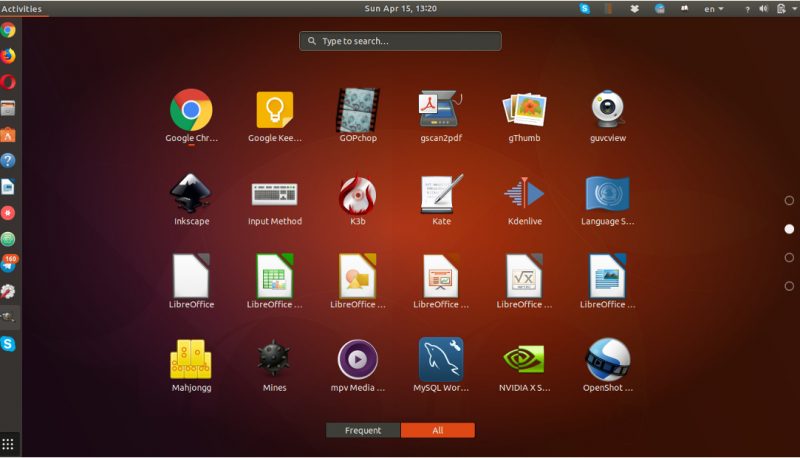Screen dimensions: 800x458
Task: Launch K3b disc burner
Action: [358, 193]
